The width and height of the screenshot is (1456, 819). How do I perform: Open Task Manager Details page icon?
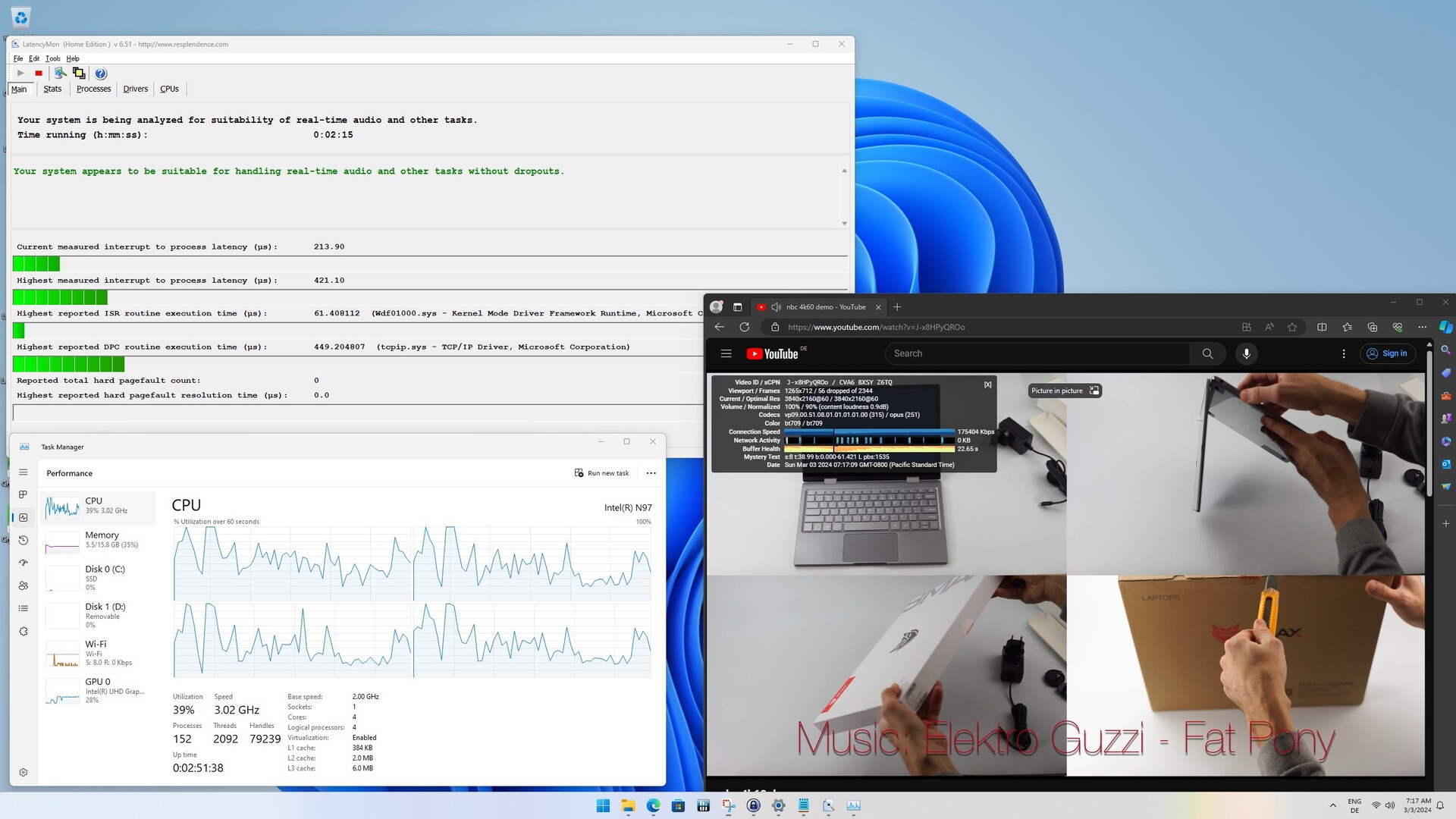pyautogui.click(x=24, y=608)
